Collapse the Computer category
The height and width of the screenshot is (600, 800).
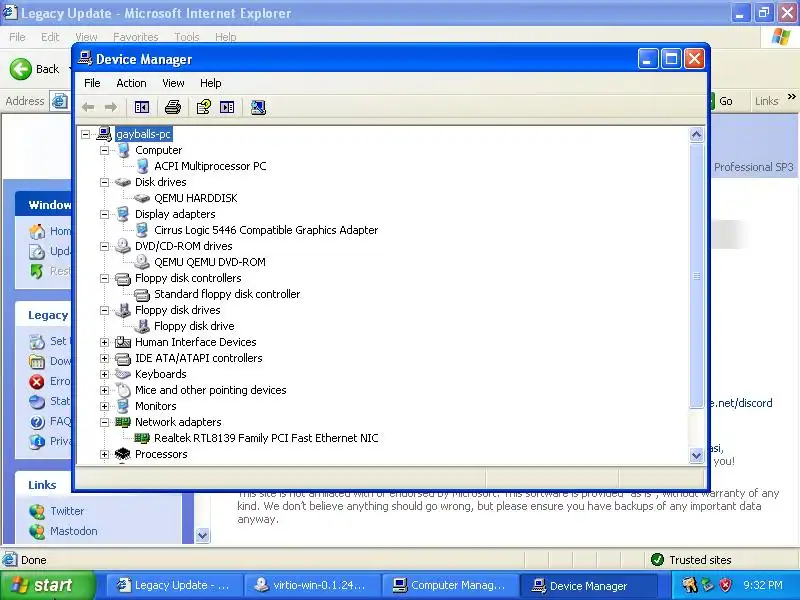coord(105,150)
